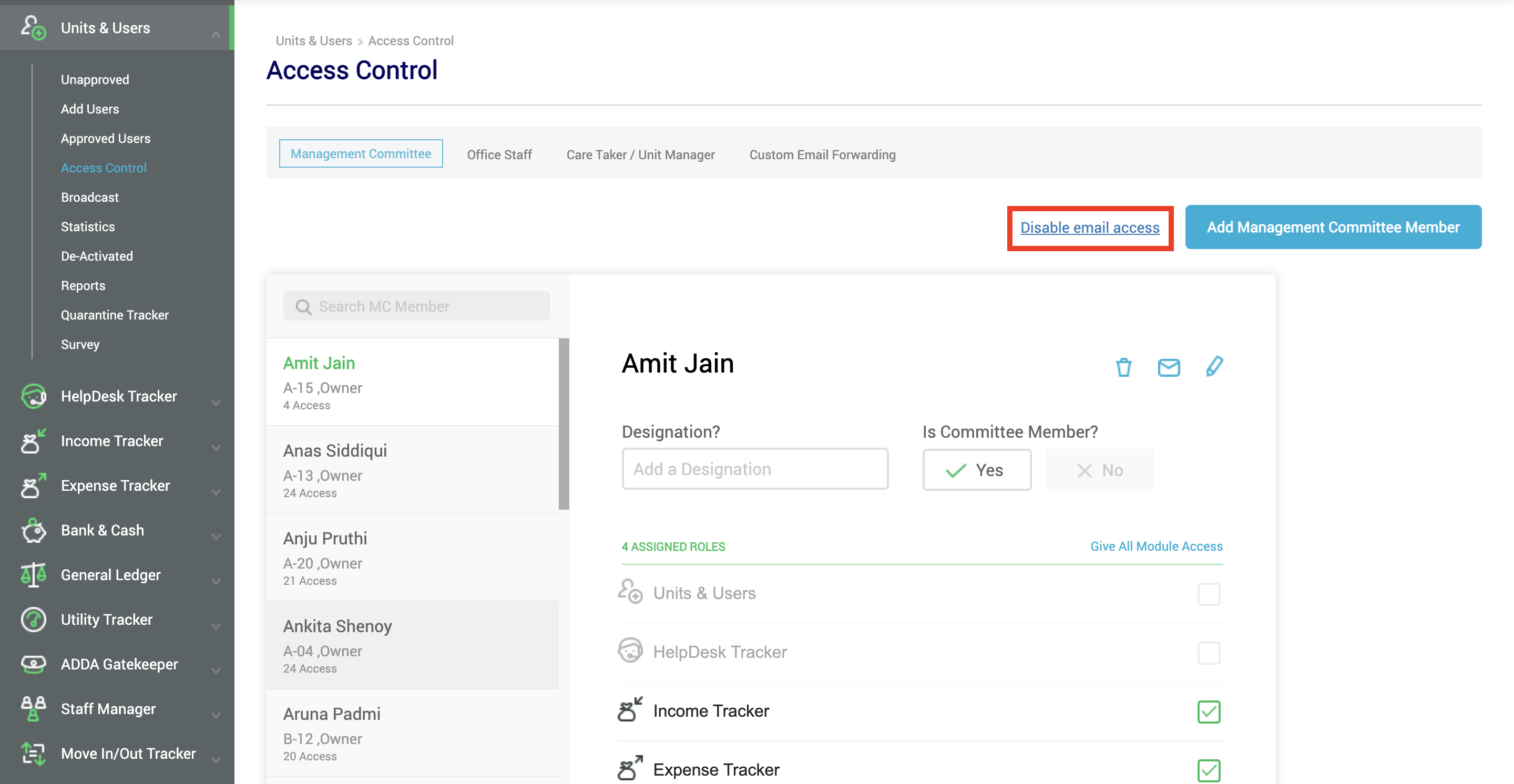Switch to Management Committee tab

coord(360,153)
